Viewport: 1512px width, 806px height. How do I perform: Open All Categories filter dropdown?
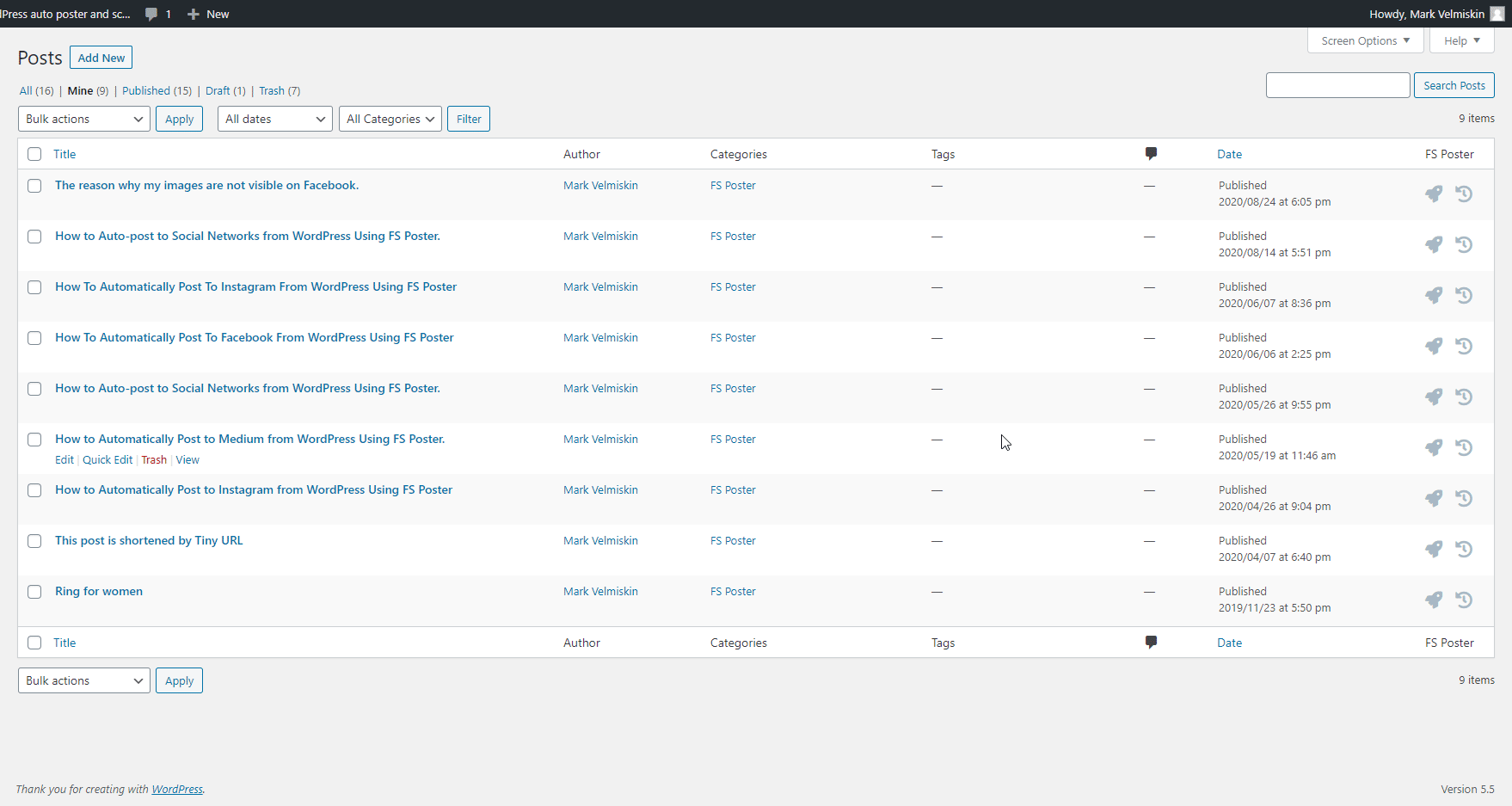point(390,119)
